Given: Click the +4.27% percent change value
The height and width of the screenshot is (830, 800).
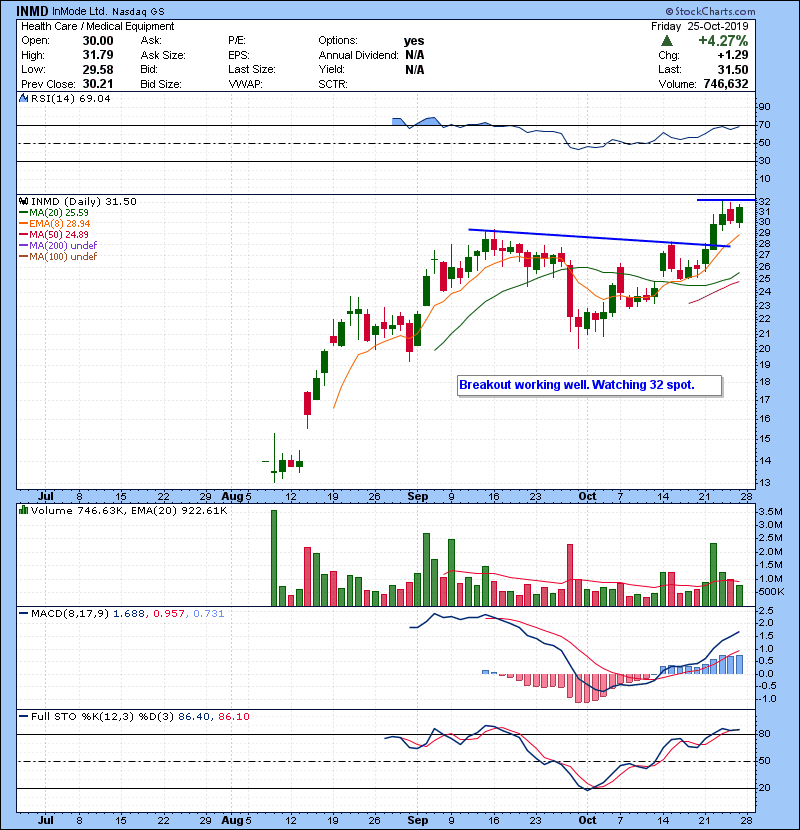Looking at the screenshot, I should 723,41.
